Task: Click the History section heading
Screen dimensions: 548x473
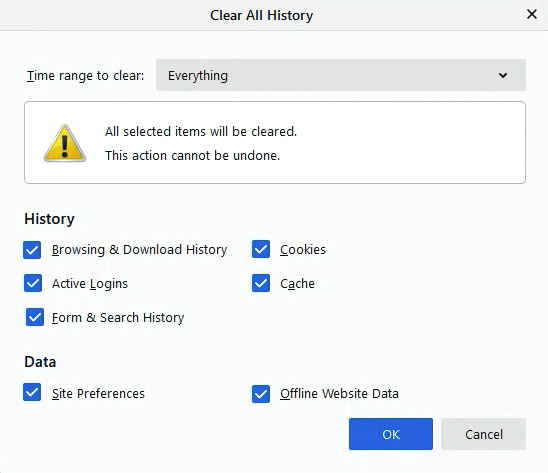Action: pyautogui.click(x=49, y=219)
